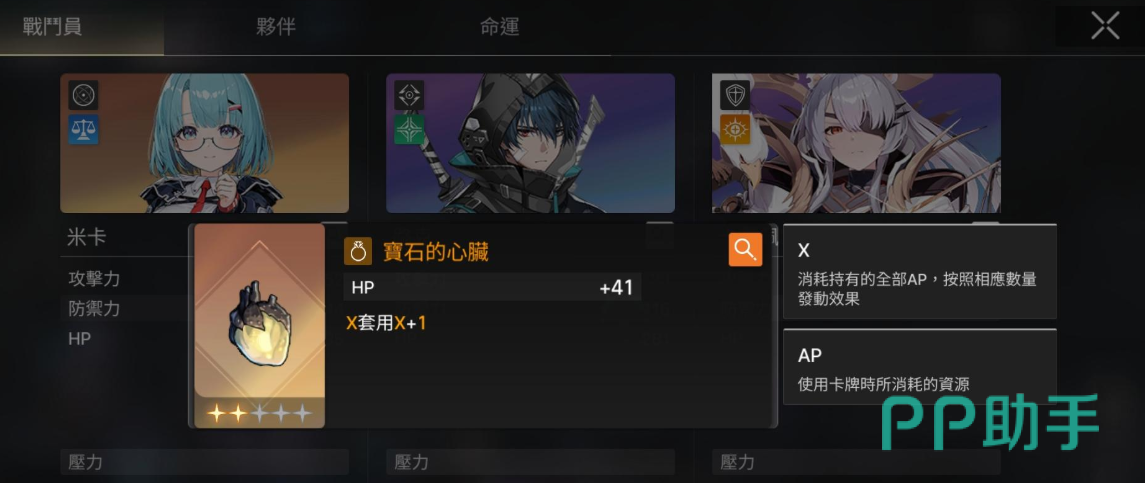Click Mika's blue scales attribute icon
1145x483 pixels.
click(x=84, y=129)
